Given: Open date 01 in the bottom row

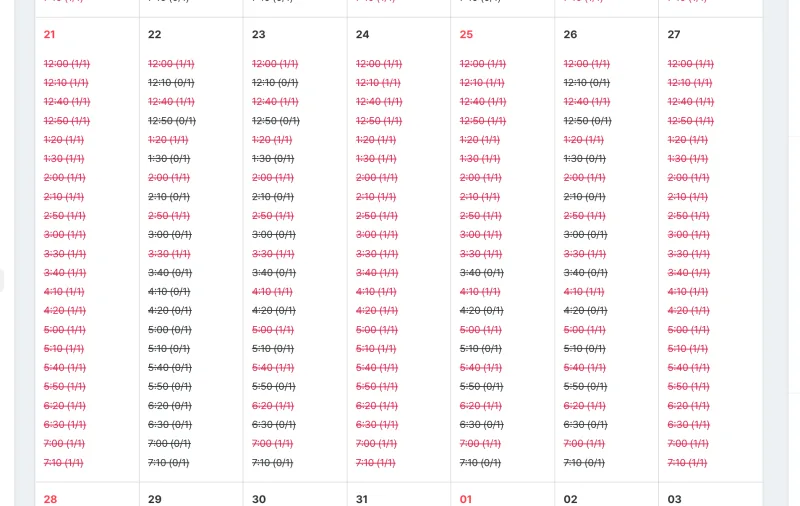Looking at the screenshot, I should pyautogui.click(x=466, y=499).
